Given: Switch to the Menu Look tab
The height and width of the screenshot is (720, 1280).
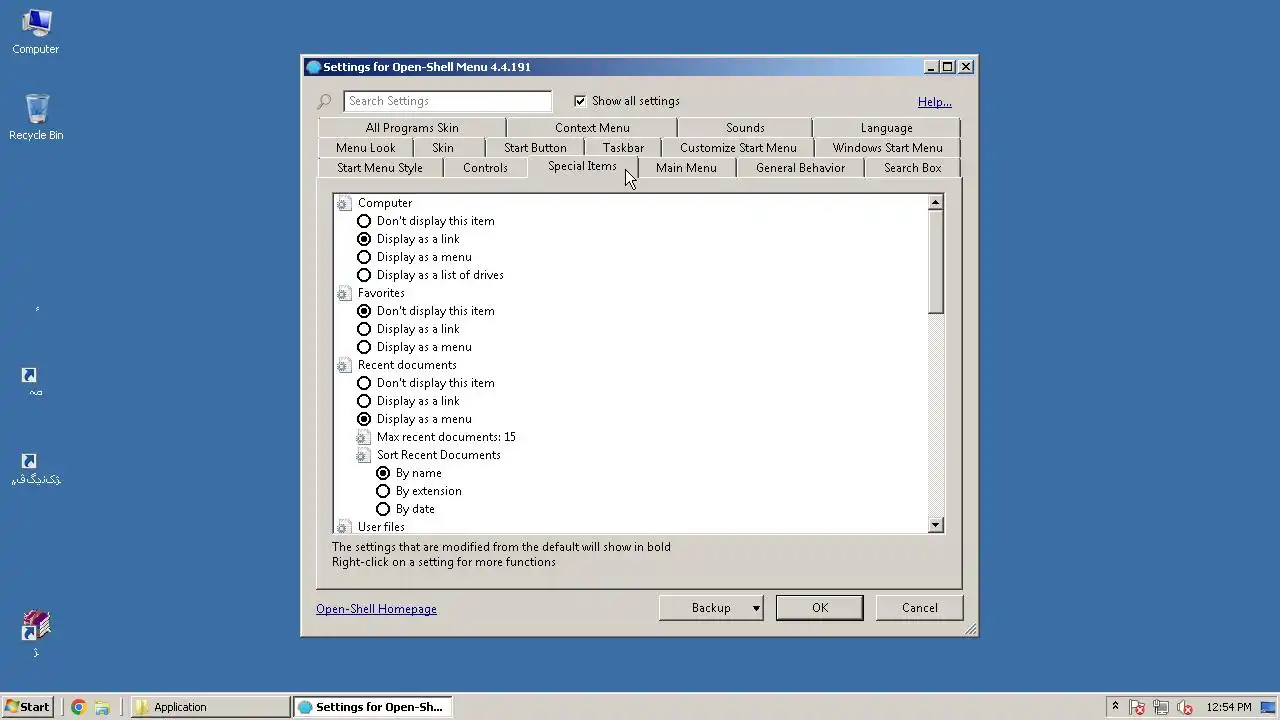Looking at the screenshot, I should pos(365,148).
